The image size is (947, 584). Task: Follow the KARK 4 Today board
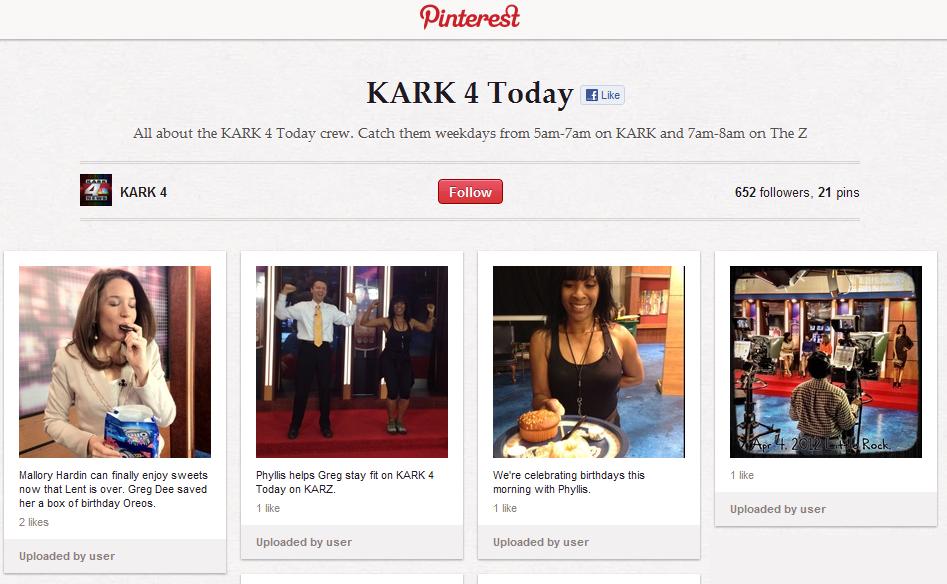(x=470, y=191)
